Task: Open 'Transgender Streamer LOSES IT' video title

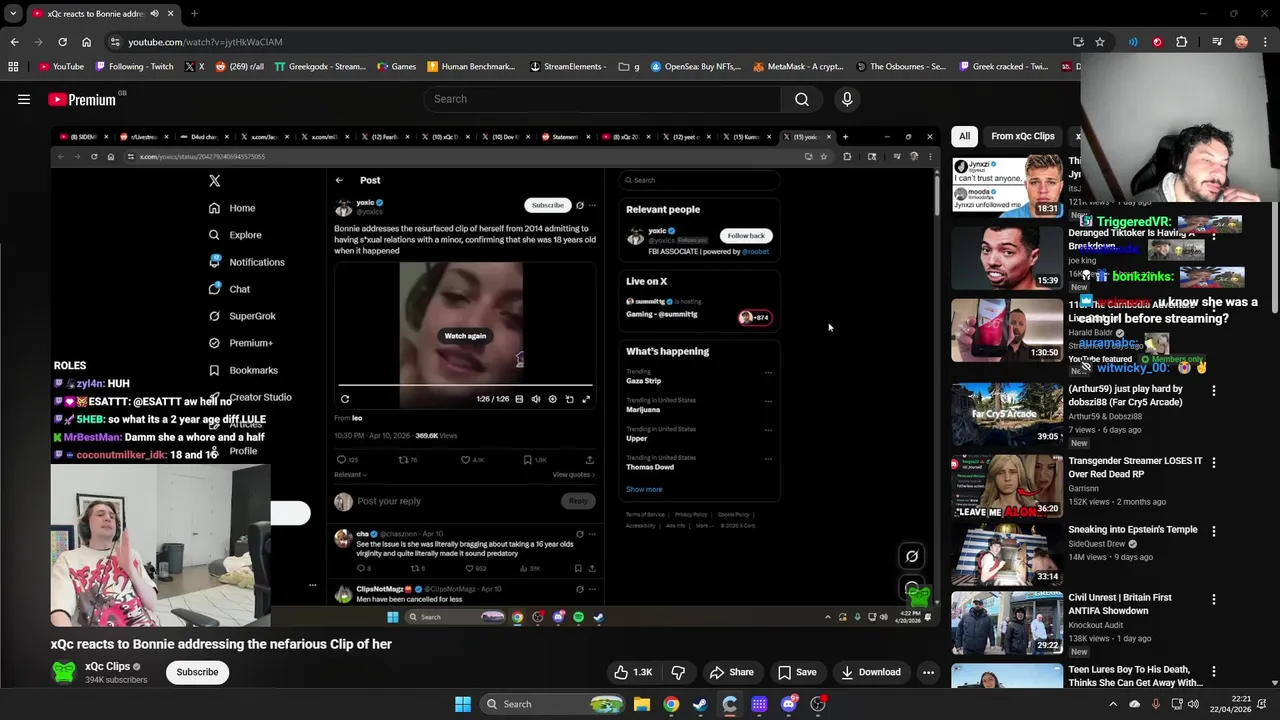Action: click(x=1135, y=467)
